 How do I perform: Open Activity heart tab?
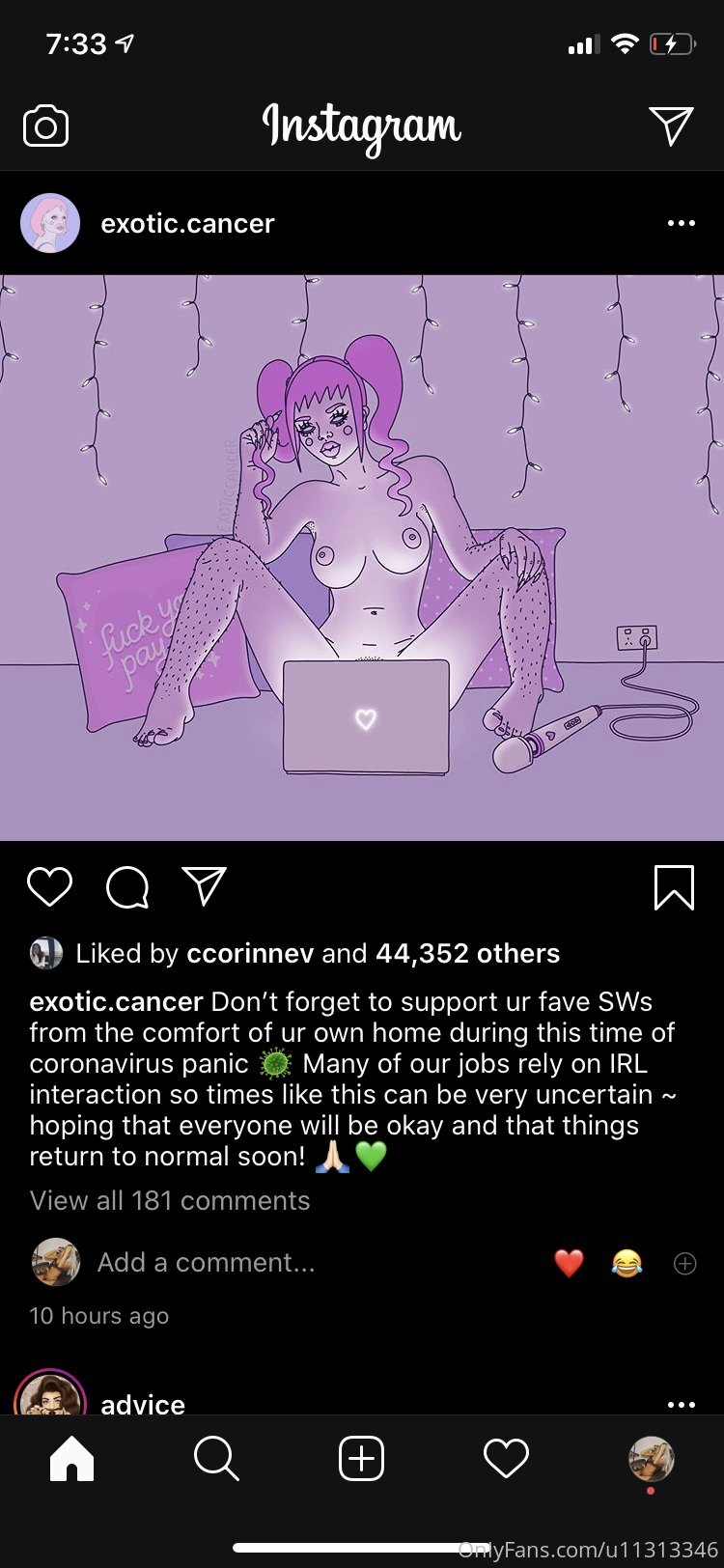coord(506,1458)
